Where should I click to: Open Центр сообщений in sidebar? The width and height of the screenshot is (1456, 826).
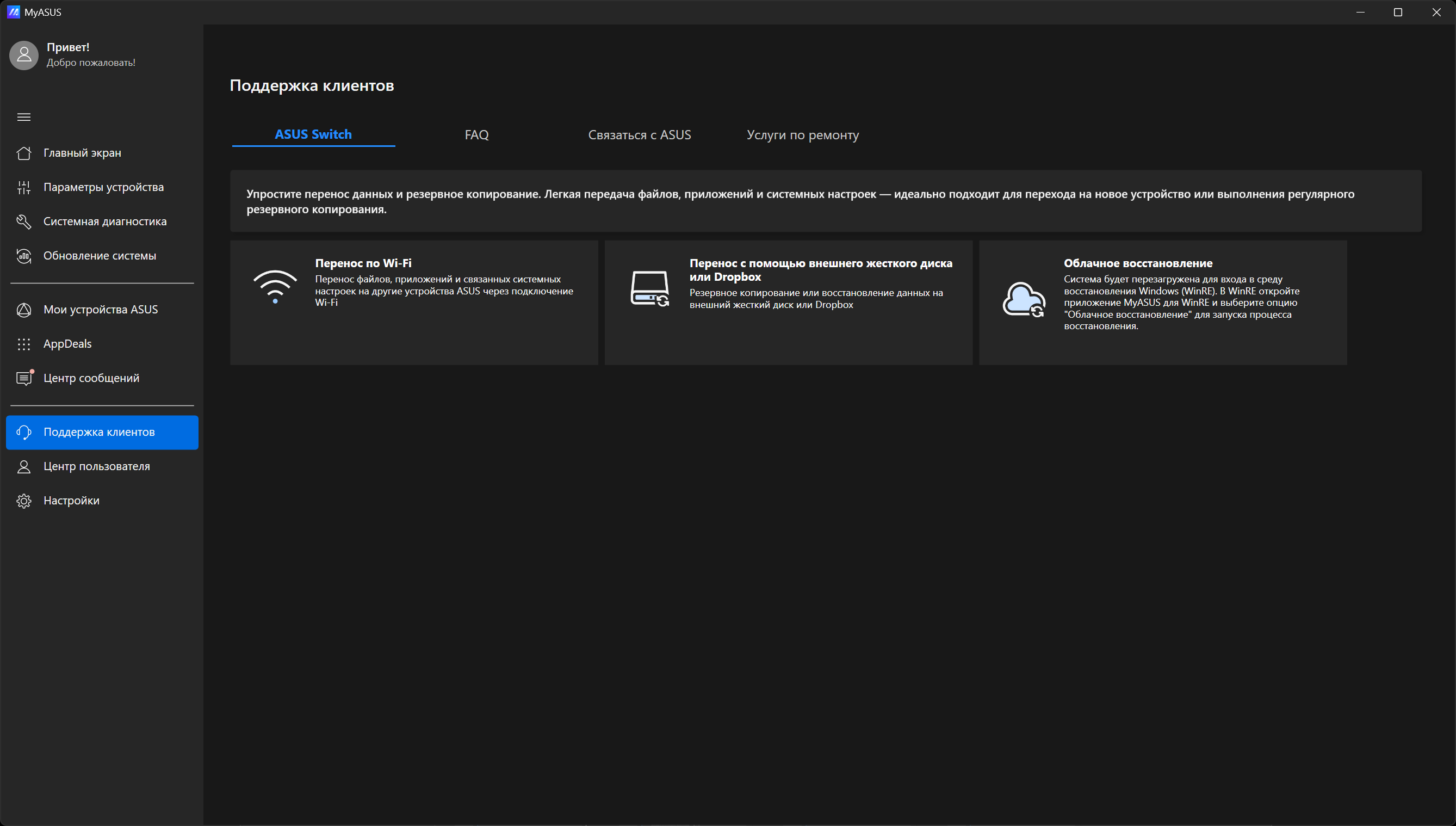(x=102, y=378)
